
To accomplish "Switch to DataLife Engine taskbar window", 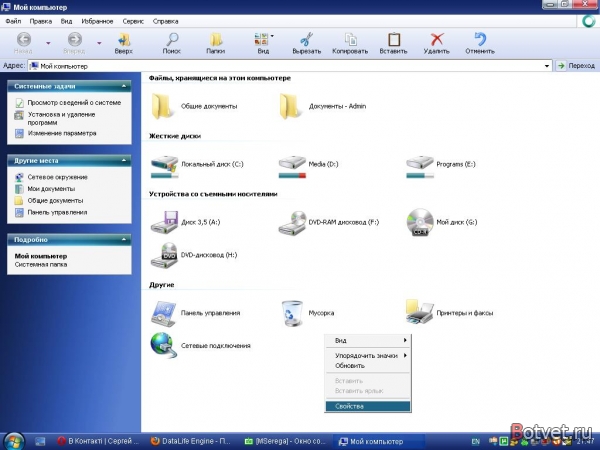I will click(x=190, y=441).
